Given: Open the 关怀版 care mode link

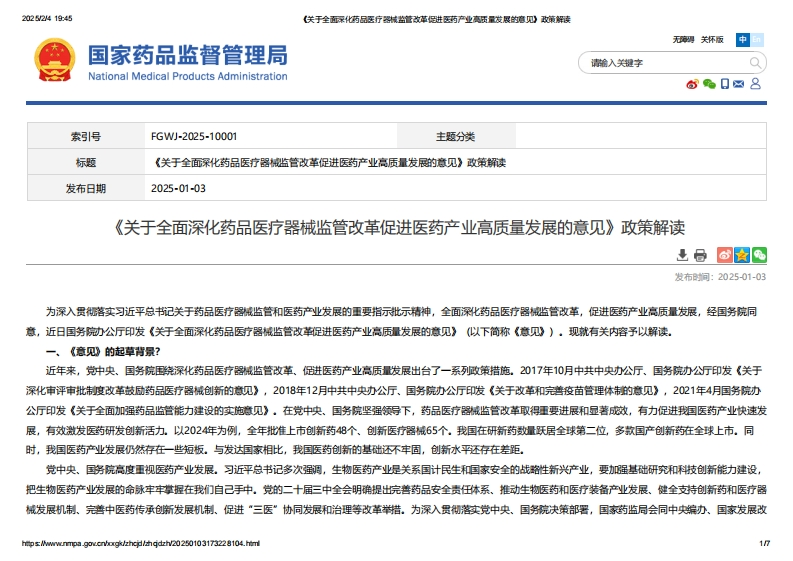Looking at the screenshot, I should pyautogui.click(x=712, y=40).
